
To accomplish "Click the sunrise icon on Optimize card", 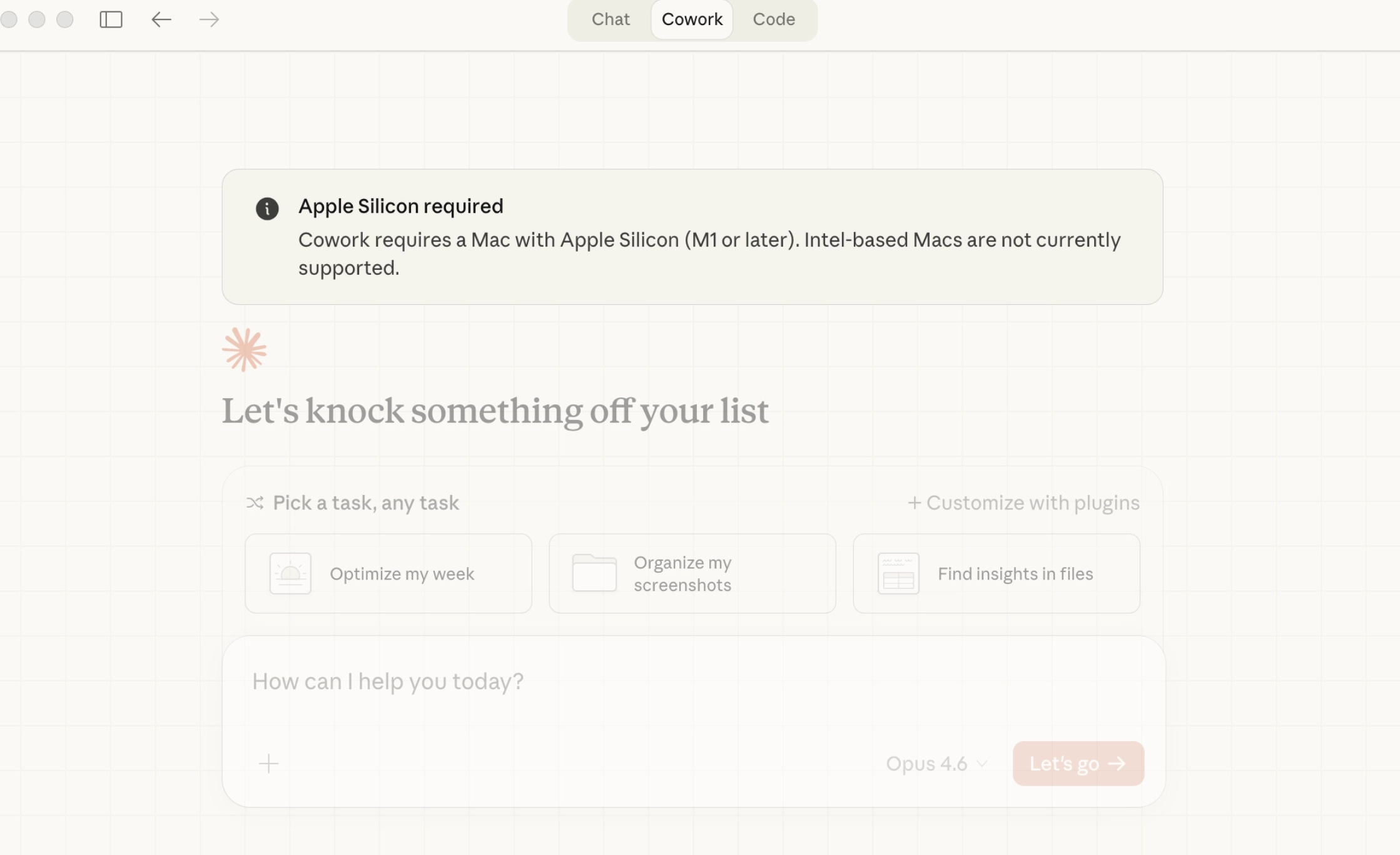I will click(x=290, y=573).
